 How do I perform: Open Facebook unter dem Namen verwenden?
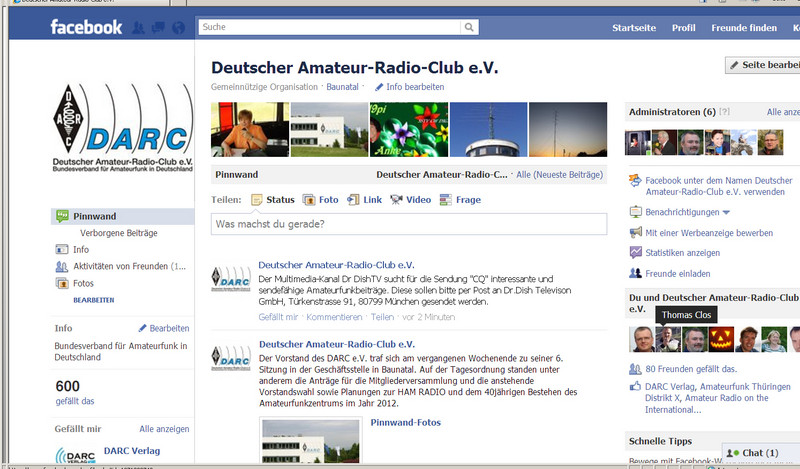719,186
